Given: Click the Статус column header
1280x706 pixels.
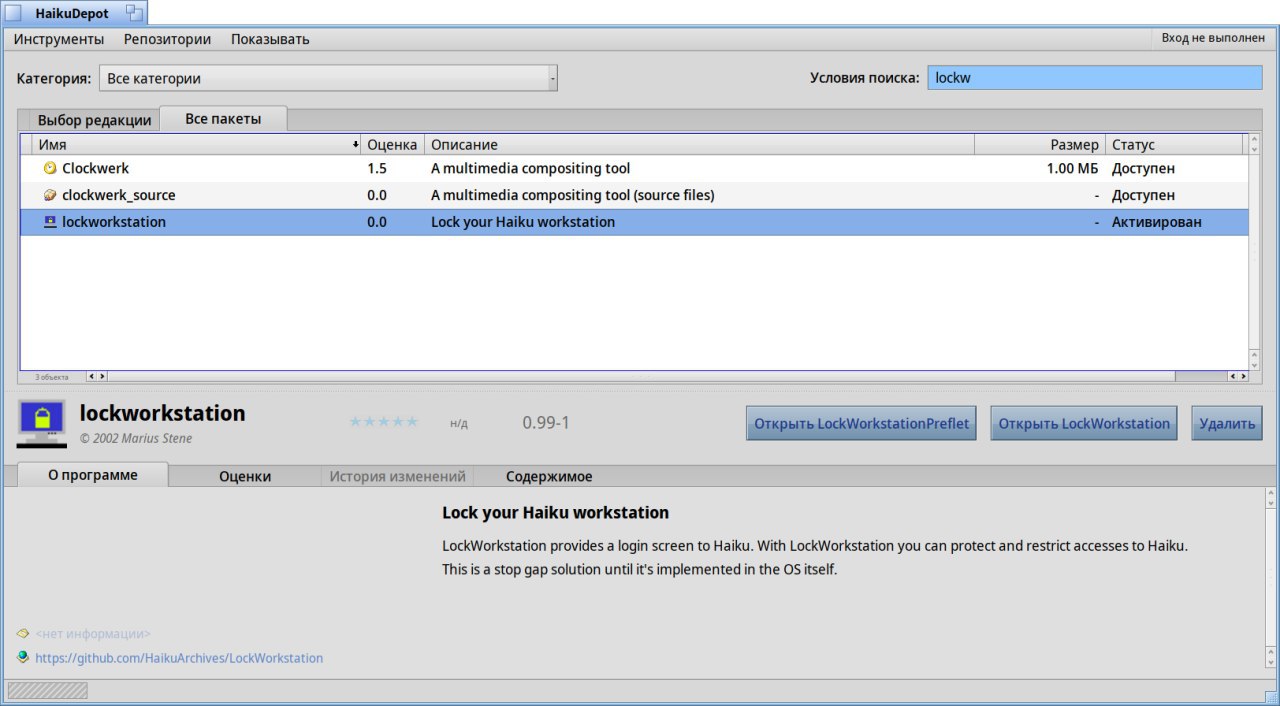Looking at the screenshot, I should [x=1174, y=145].
